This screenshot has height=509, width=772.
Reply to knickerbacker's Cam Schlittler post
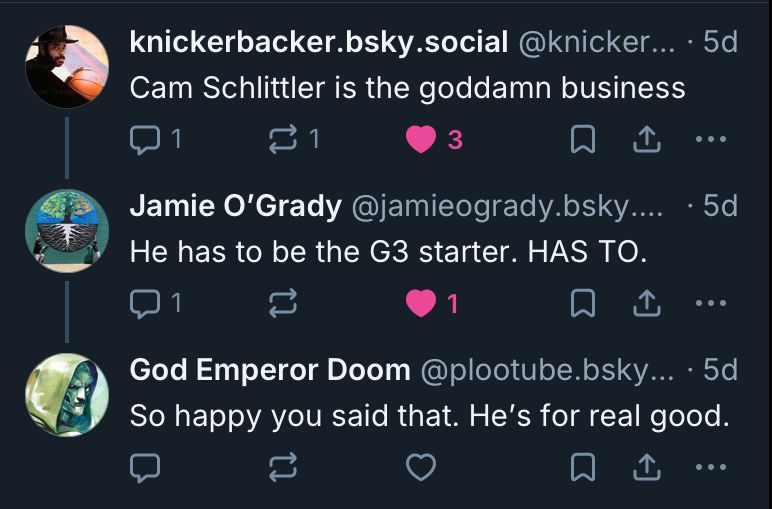click(145, 140)
